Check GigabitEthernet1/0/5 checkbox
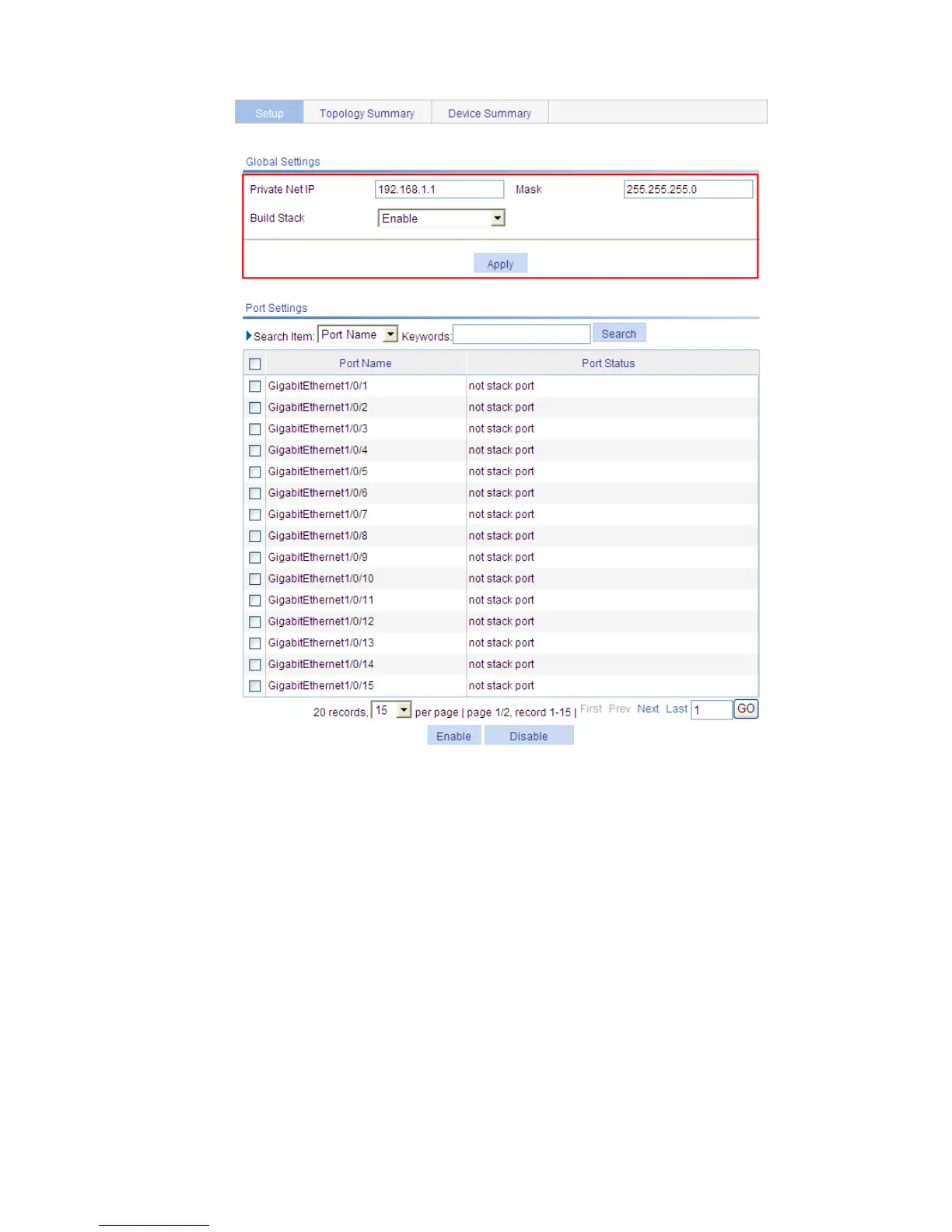 pos(254,472)
